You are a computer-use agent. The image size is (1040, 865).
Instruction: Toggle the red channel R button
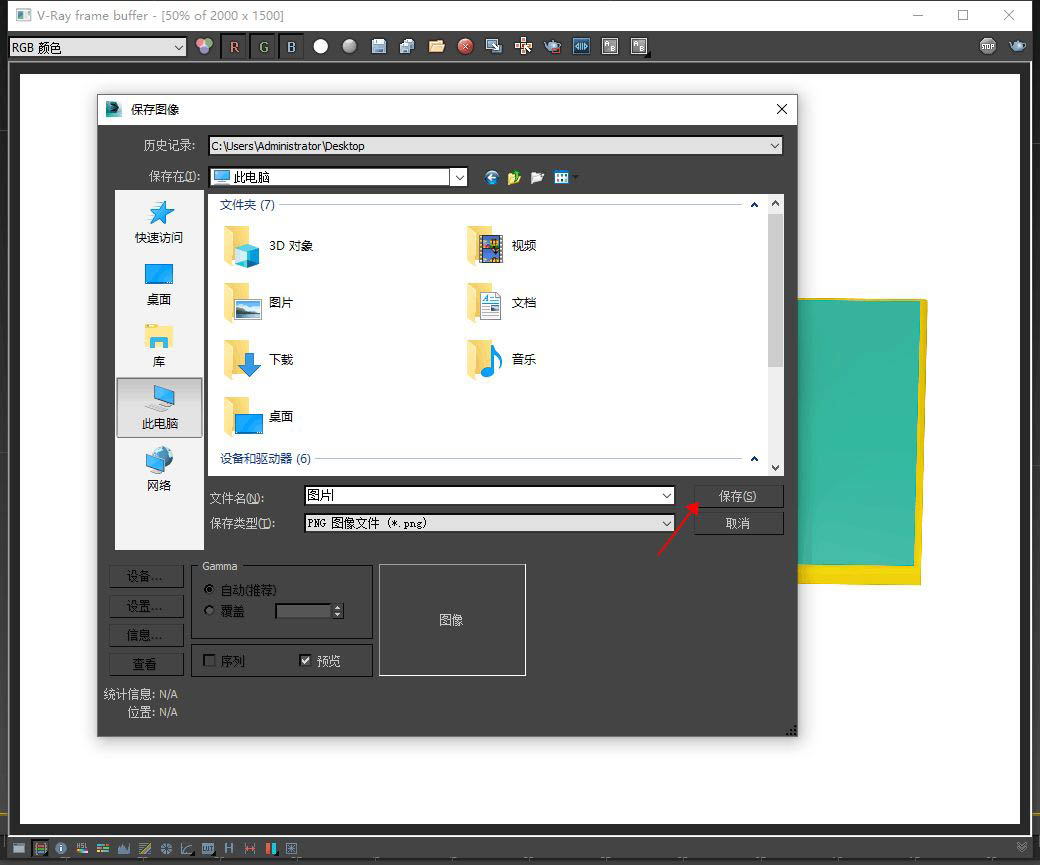[234, 47]
